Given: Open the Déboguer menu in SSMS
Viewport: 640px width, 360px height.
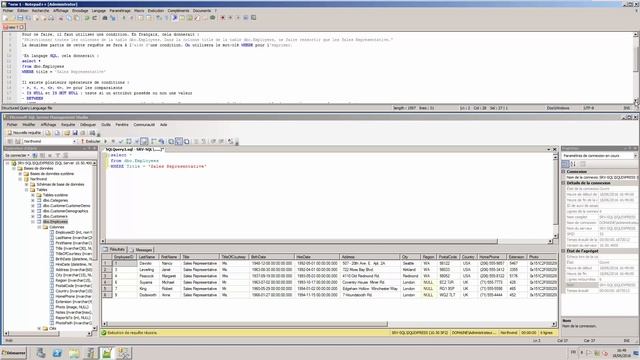Looking at the screenshot, I should (88, 124).
